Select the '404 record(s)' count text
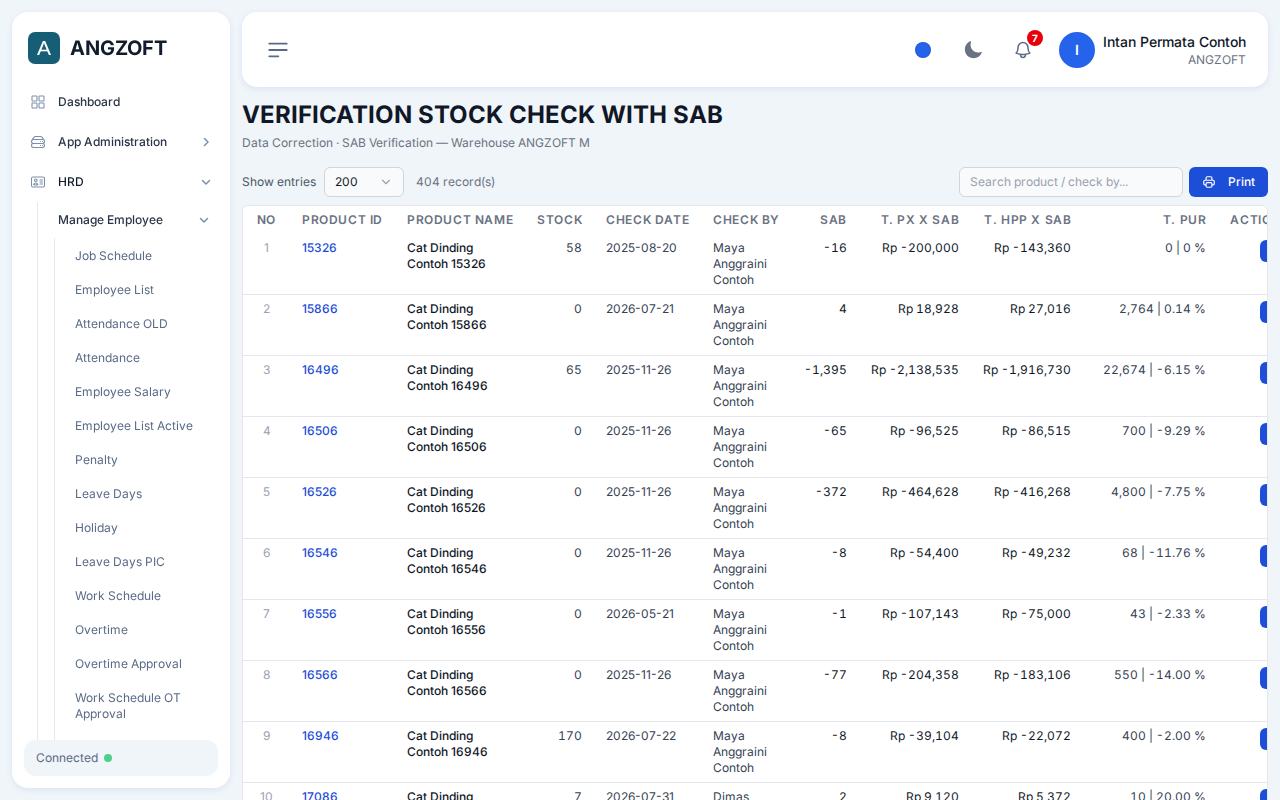The height and width of the screenshot is (800, 1280). [455, 182]
